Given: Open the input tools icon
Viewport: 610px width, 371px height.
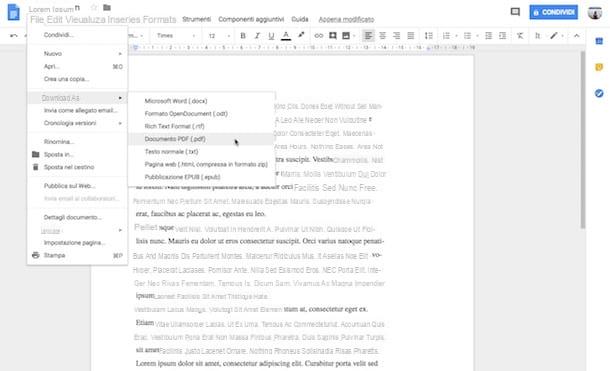Looking at the screenshot, I should 538,36.
